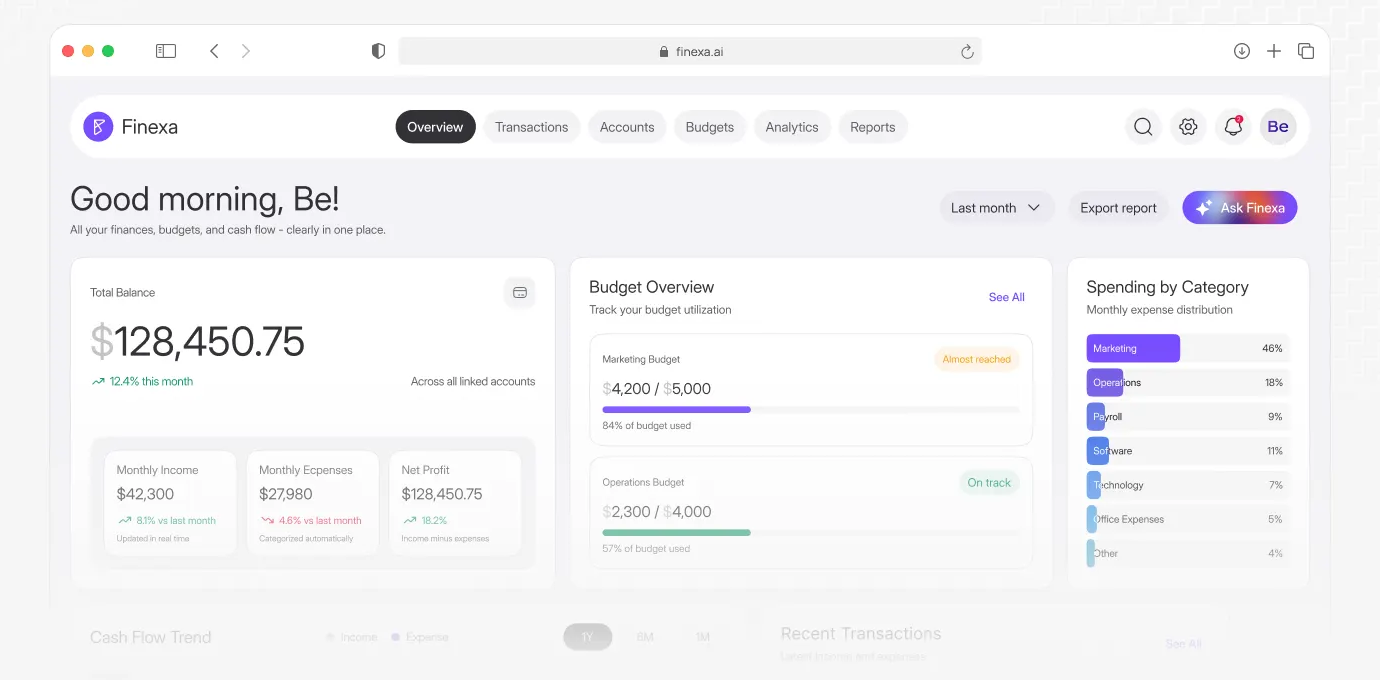Switch to Reports tab

tap(873, 127)
